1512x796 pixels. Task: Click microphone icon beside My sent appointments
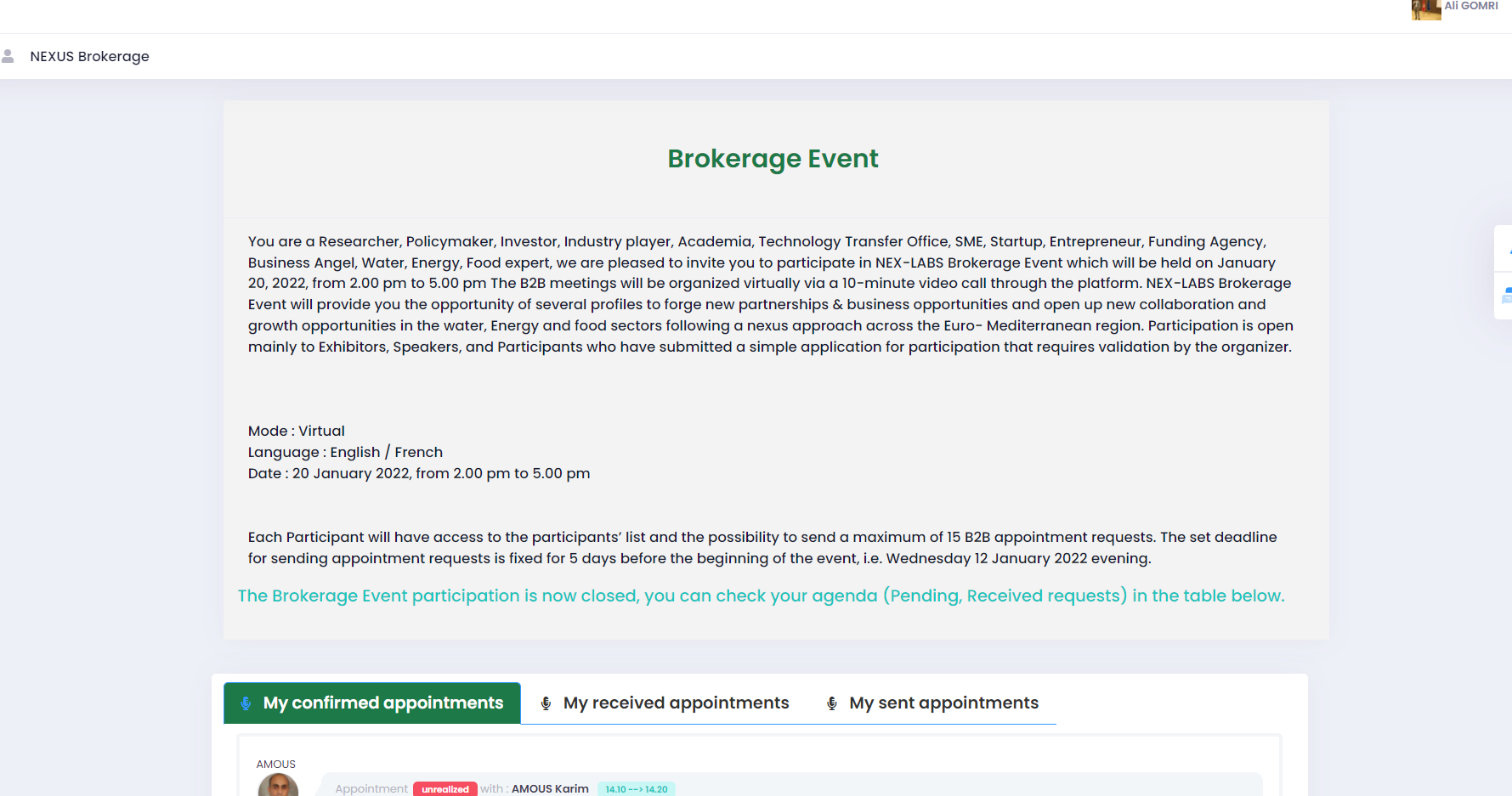tap(832, 703)
